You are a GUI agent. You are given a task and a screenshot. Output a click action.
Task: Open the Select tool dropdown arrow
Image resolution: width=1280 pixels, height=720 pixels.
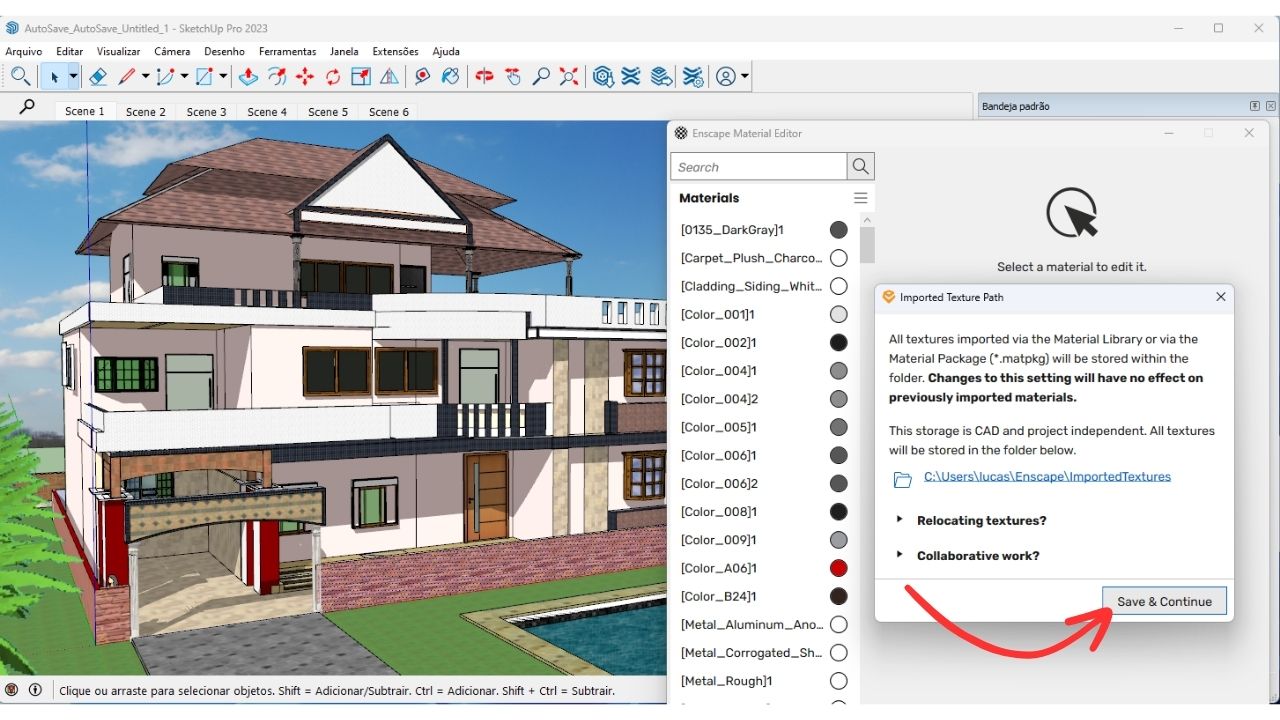(73, 76)
